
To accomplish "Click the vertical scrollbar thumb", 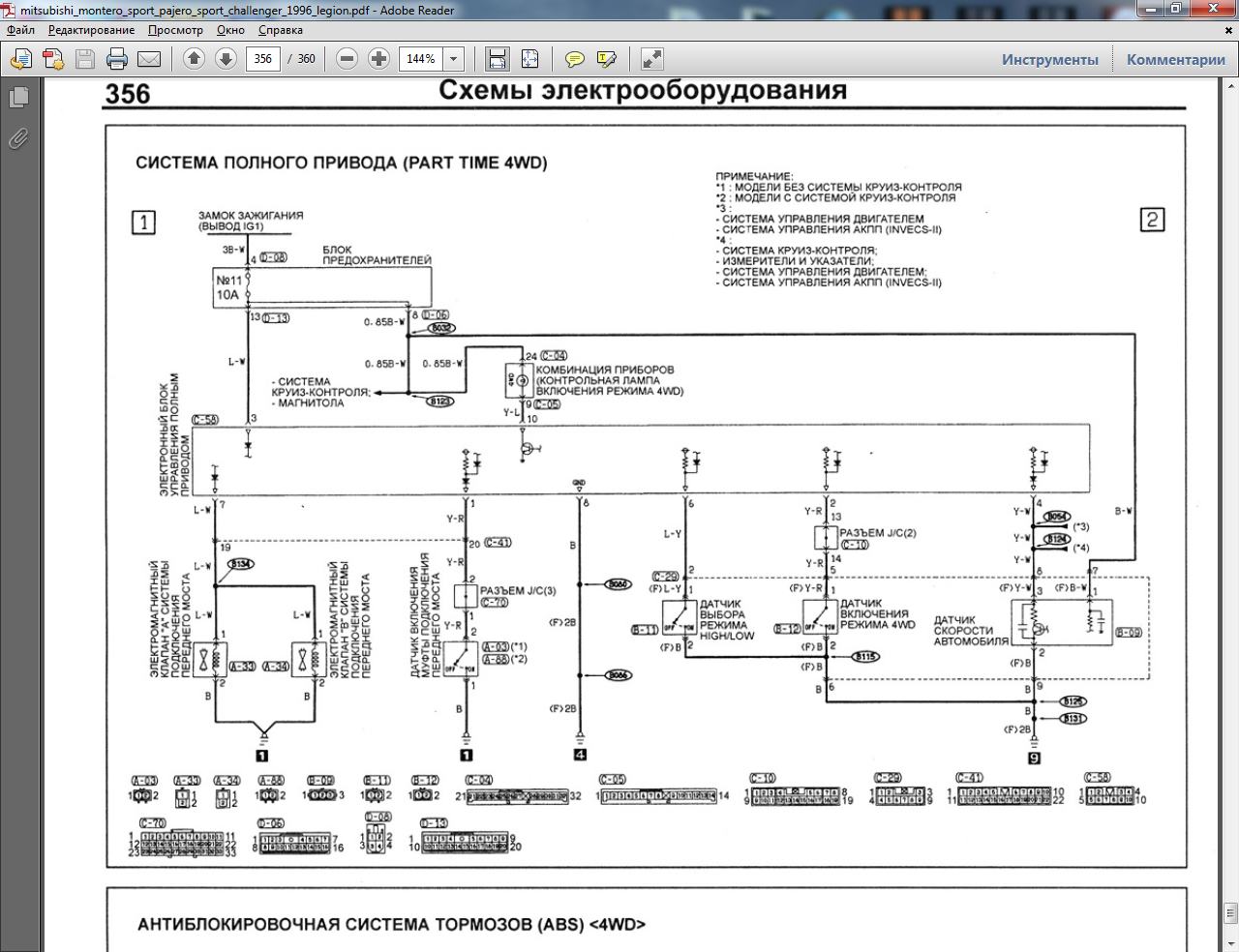I will pos(1230,913).
